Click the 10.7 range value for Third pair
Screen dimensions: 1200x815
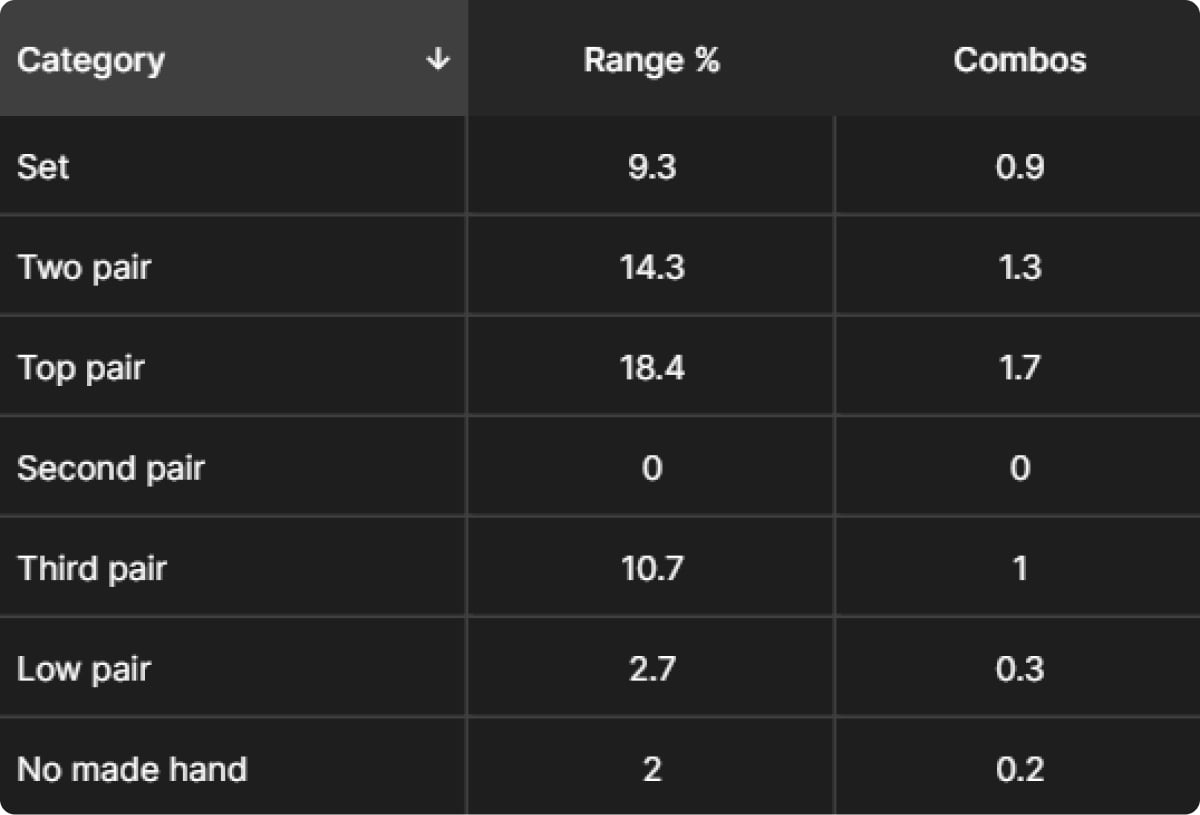[652, 568]
